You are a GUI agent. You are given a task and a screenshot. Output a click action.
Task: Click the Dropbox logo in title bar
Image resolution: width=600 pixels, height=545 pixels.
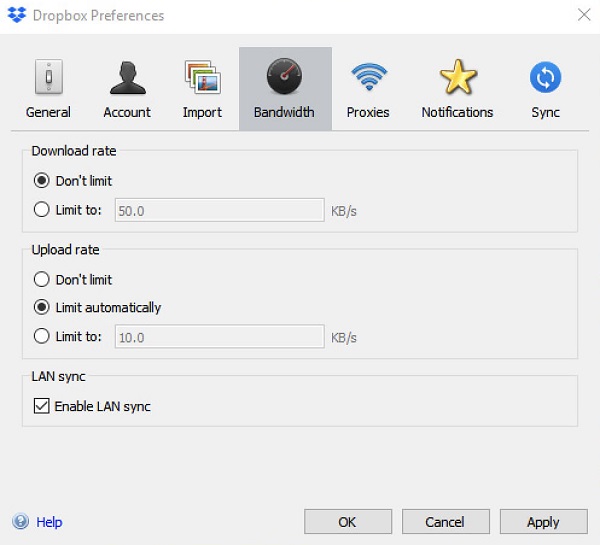coord(17,15)
